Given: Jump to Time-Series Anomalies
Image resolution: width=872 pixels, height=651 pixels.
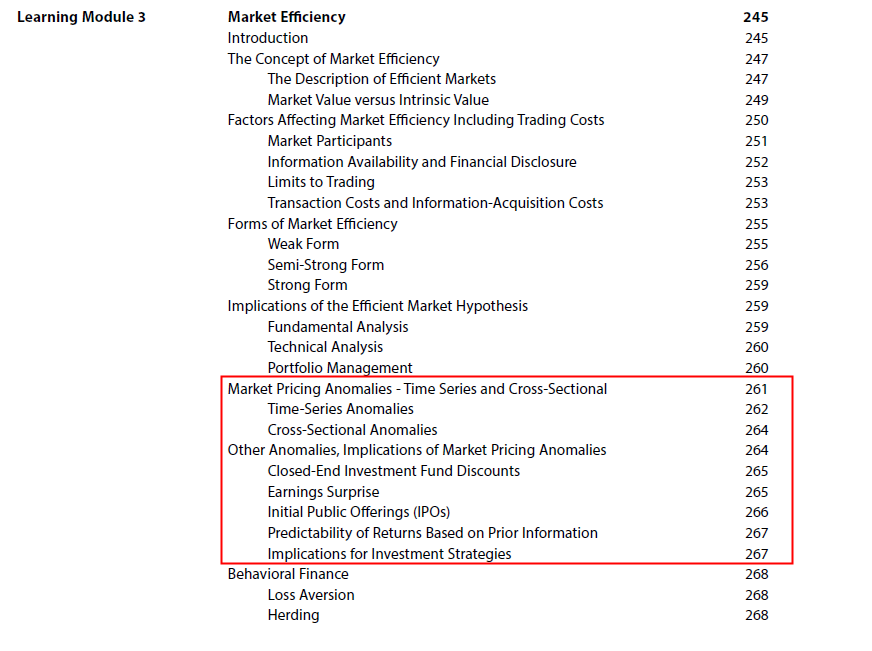Looking at the screenshot, I should coord(340,409).
